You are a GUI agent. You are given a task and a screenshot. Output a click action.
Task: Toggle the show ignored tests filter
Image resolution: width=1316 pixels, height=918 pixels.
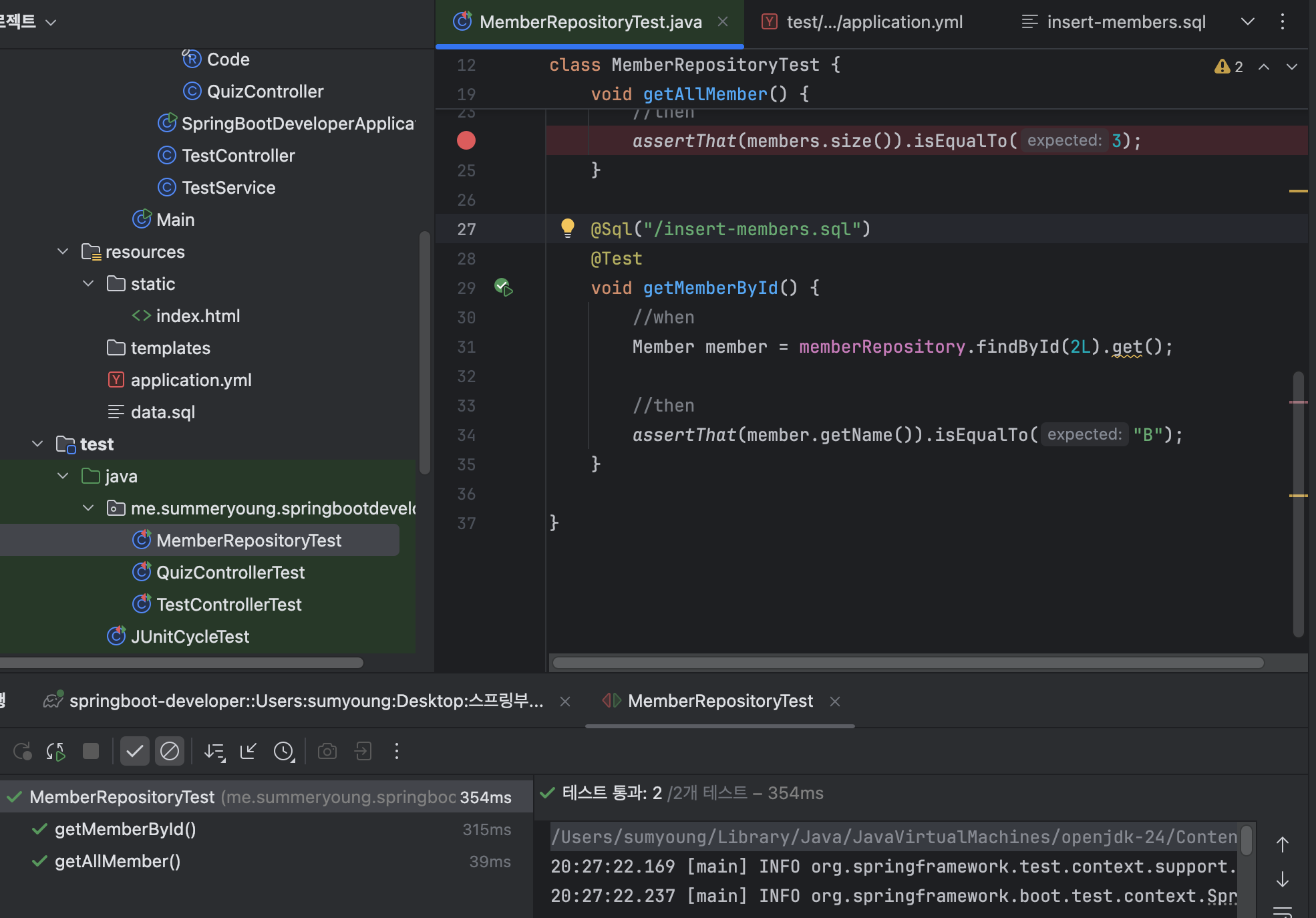click(x=170, y=752)
